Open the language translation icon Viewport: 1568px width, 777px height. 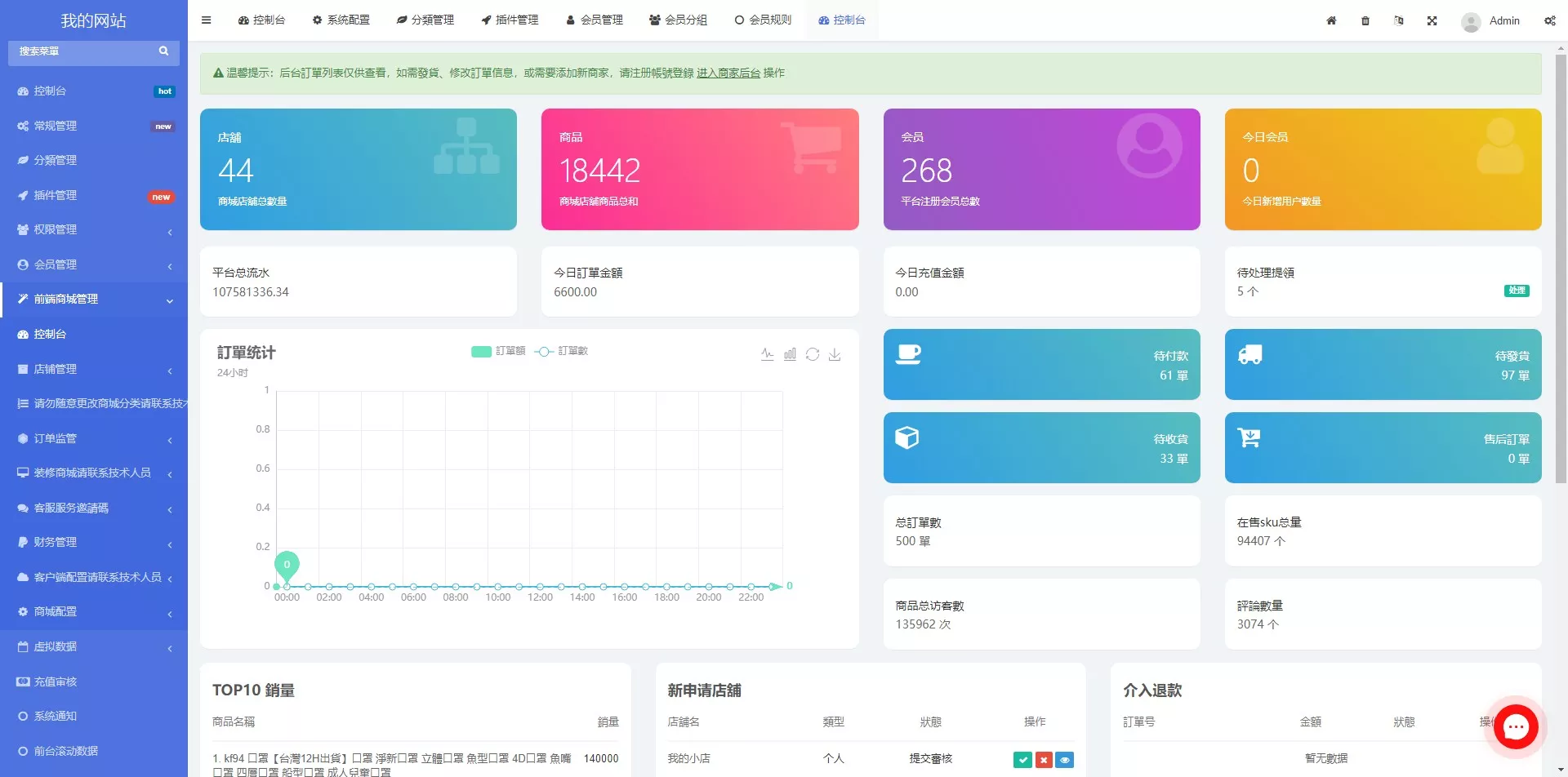pos(1398,20)
